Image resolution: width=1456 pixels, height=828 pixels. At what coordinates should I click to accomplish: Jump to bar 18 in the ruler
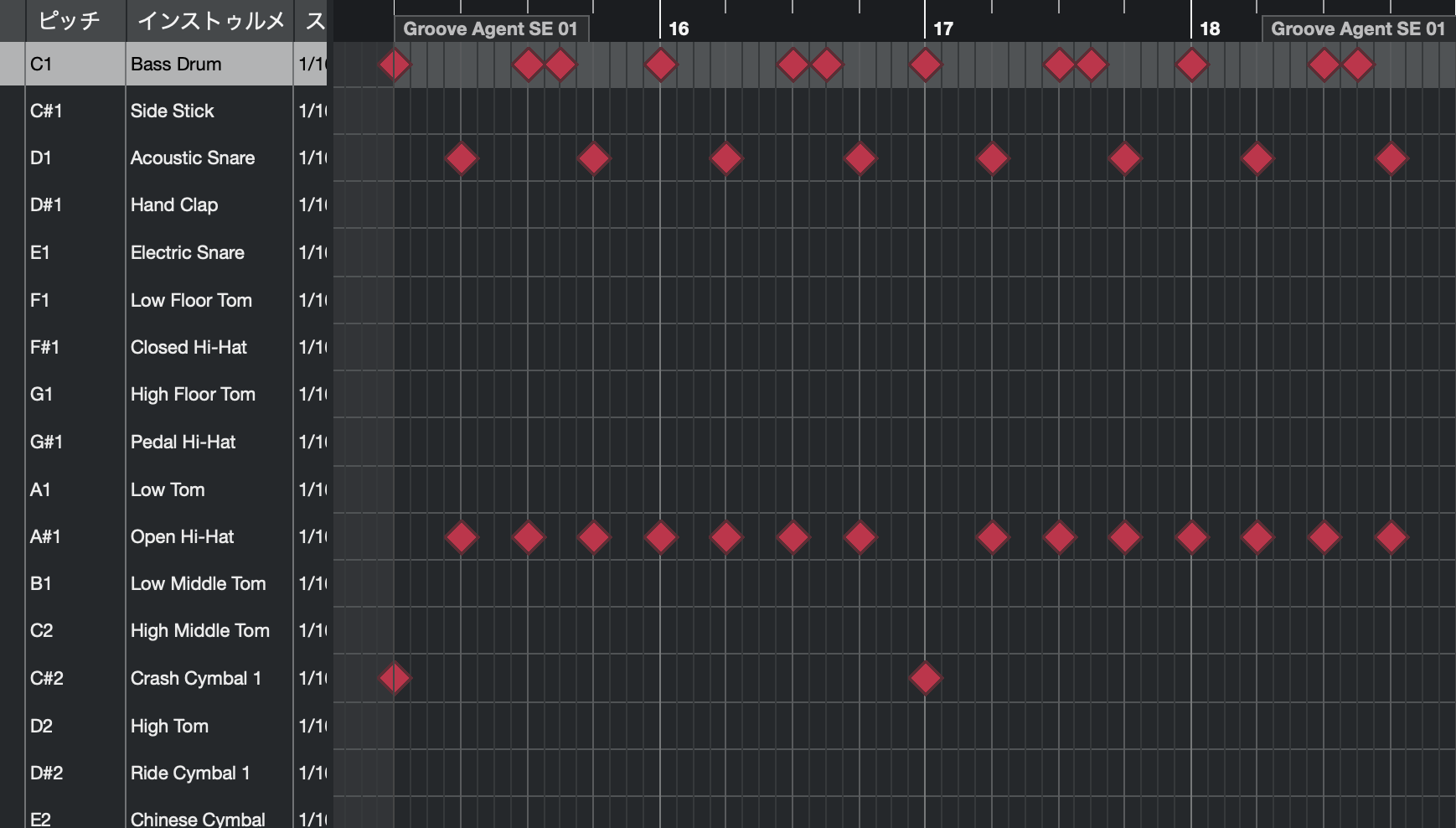[x=1210, y=28]
